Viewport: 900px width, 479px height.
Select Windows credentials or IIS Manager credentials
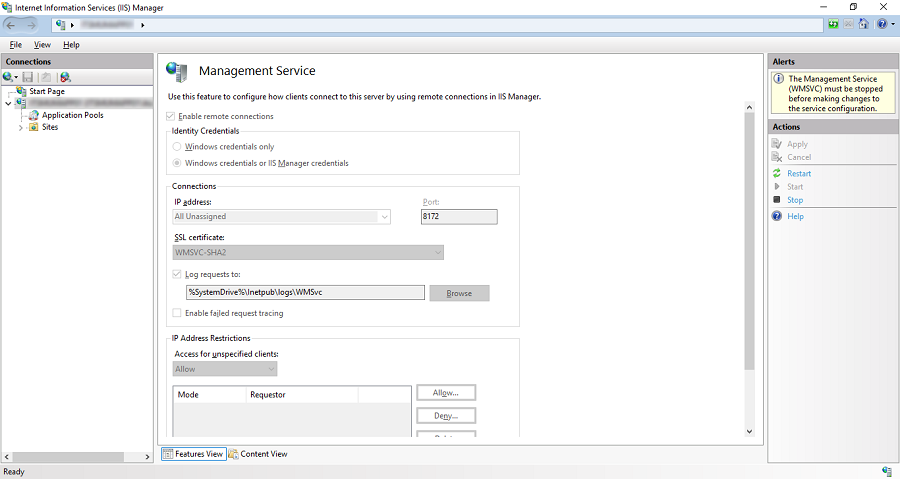tap(177, 163)
